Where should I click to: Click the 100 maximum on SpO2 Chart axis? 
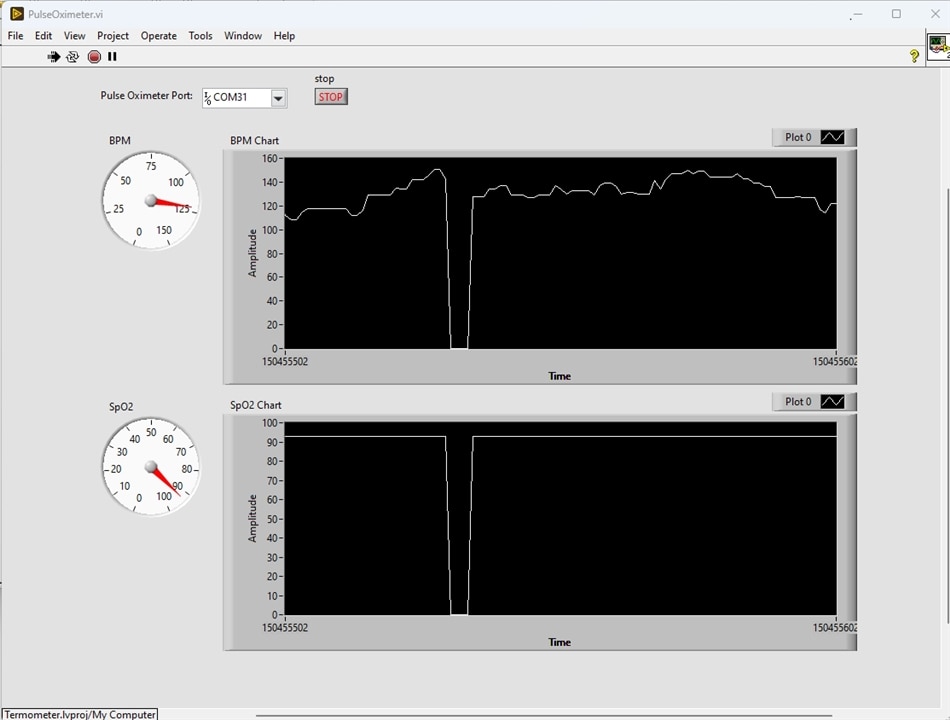coord(269,423)
